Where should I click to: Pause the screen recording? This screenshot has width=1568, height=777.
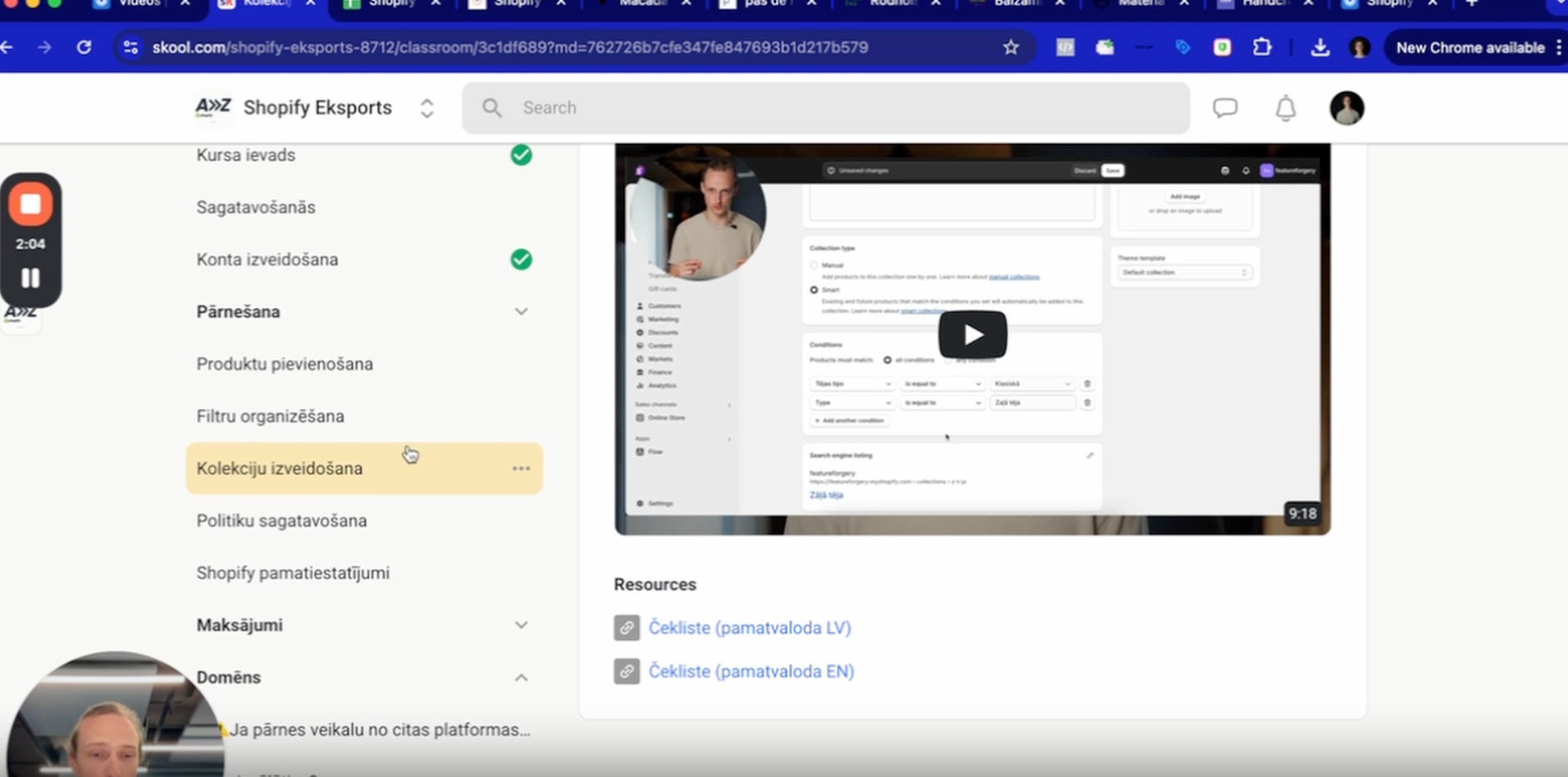point(31,278)
